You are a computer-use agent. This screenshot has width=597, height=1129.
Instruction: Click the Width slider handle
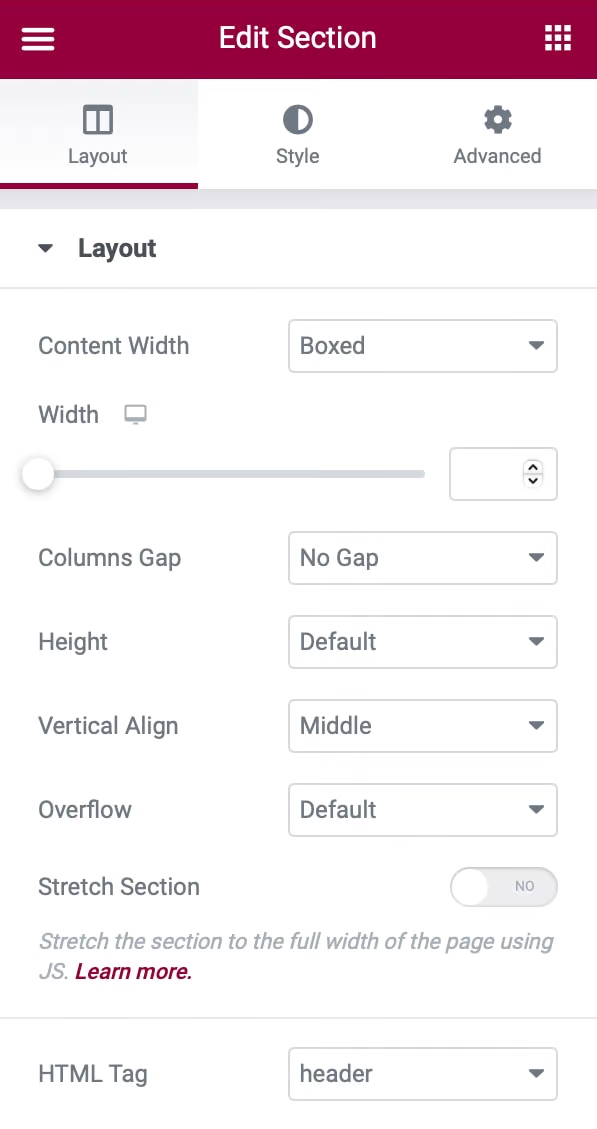point(37,474)
